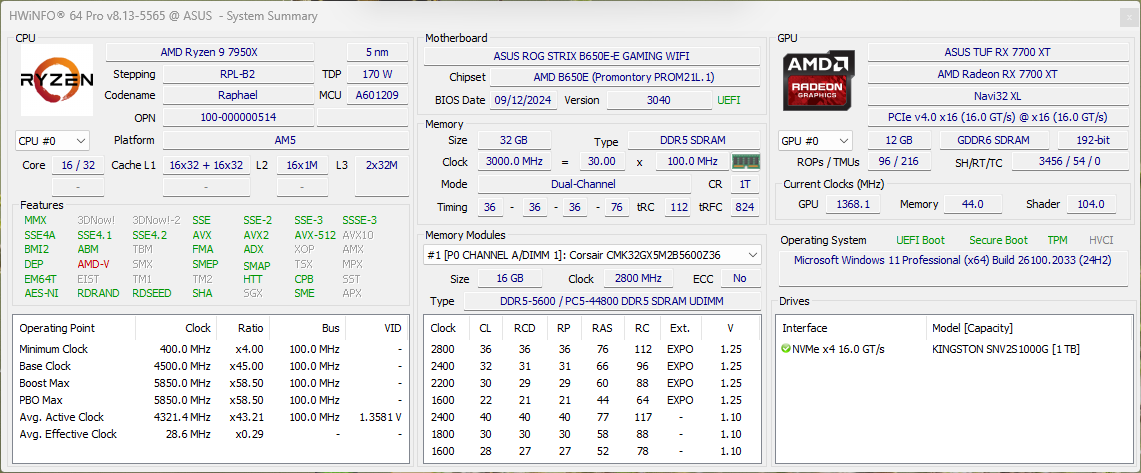The width and height of the screenshot is (1141, 473).
Task: Select the OPN 100-000000514 value
Action: click(238, 117)
